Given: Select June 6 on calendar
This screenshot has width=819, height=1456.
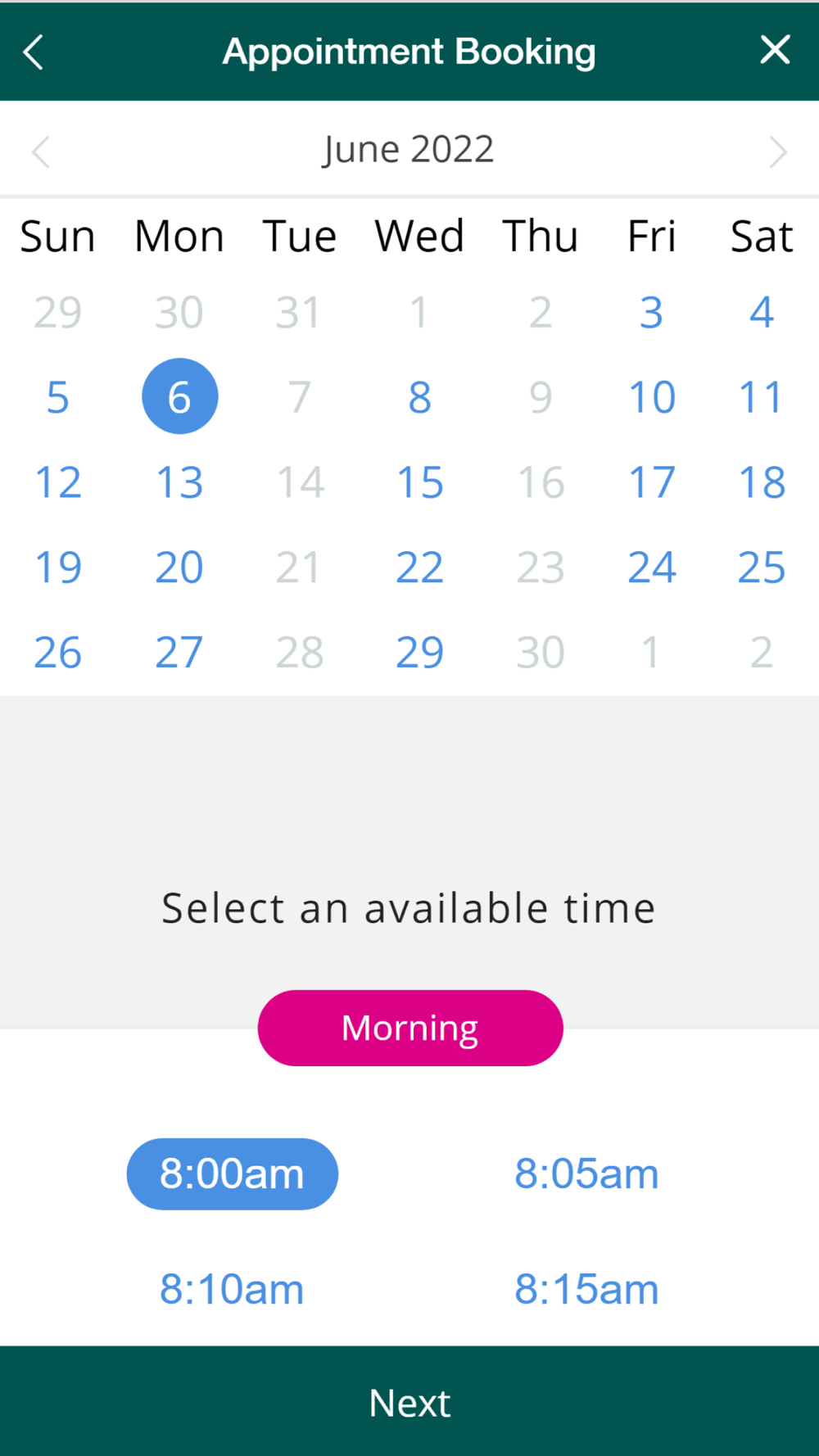Looking at the screenshot, I should pos(179,396).
